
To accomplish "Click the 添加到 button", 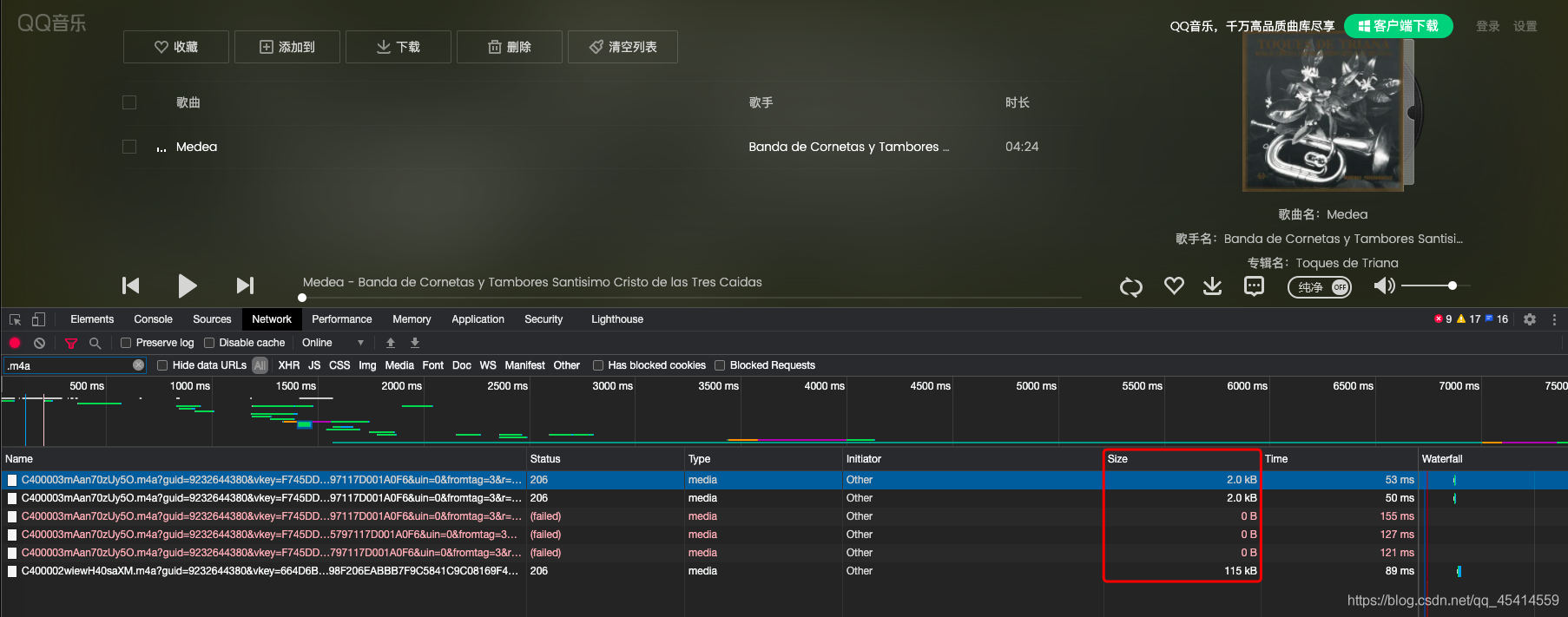I will coord(287,47).
